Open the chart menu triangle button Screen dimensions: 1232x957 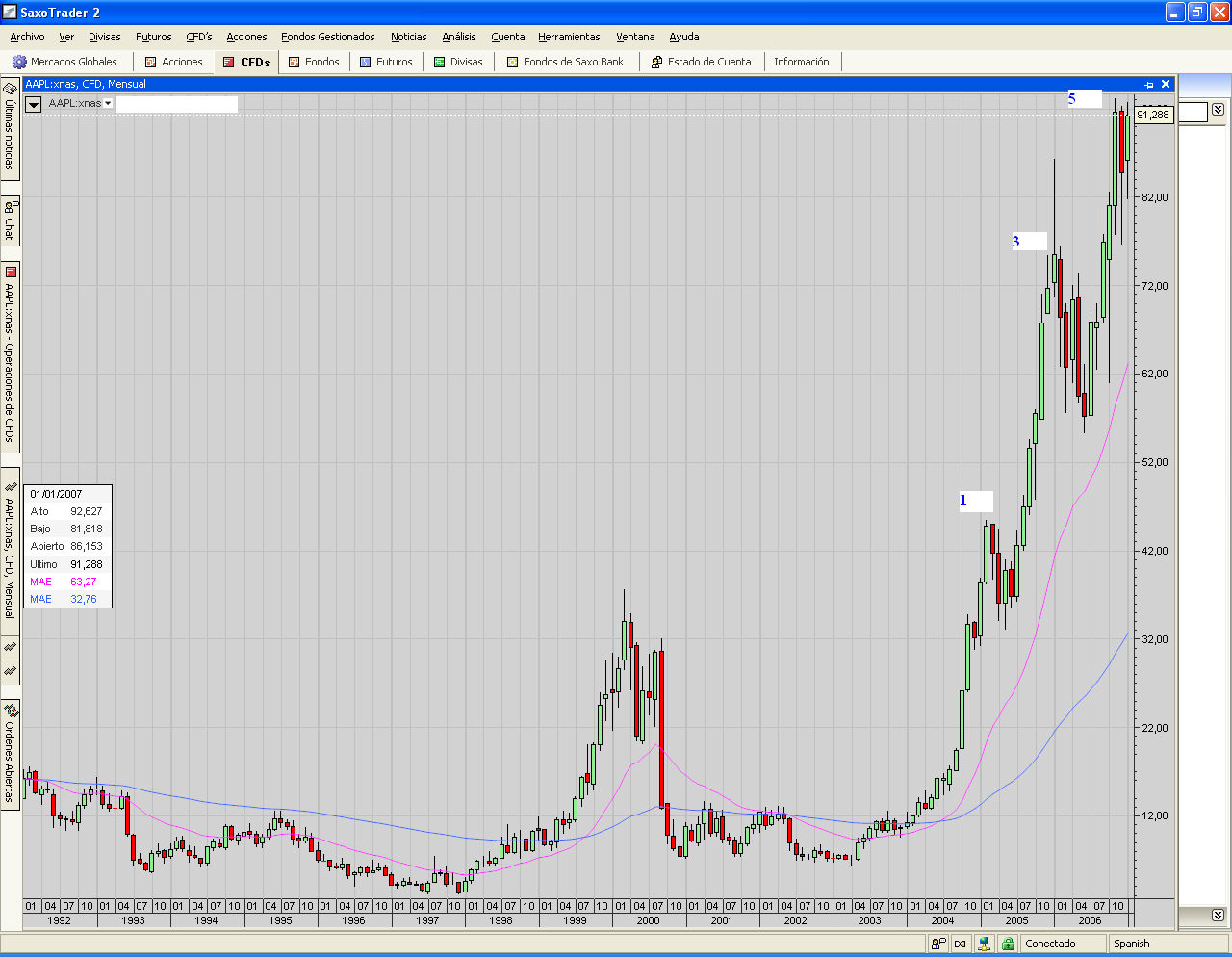pos(33,104)
